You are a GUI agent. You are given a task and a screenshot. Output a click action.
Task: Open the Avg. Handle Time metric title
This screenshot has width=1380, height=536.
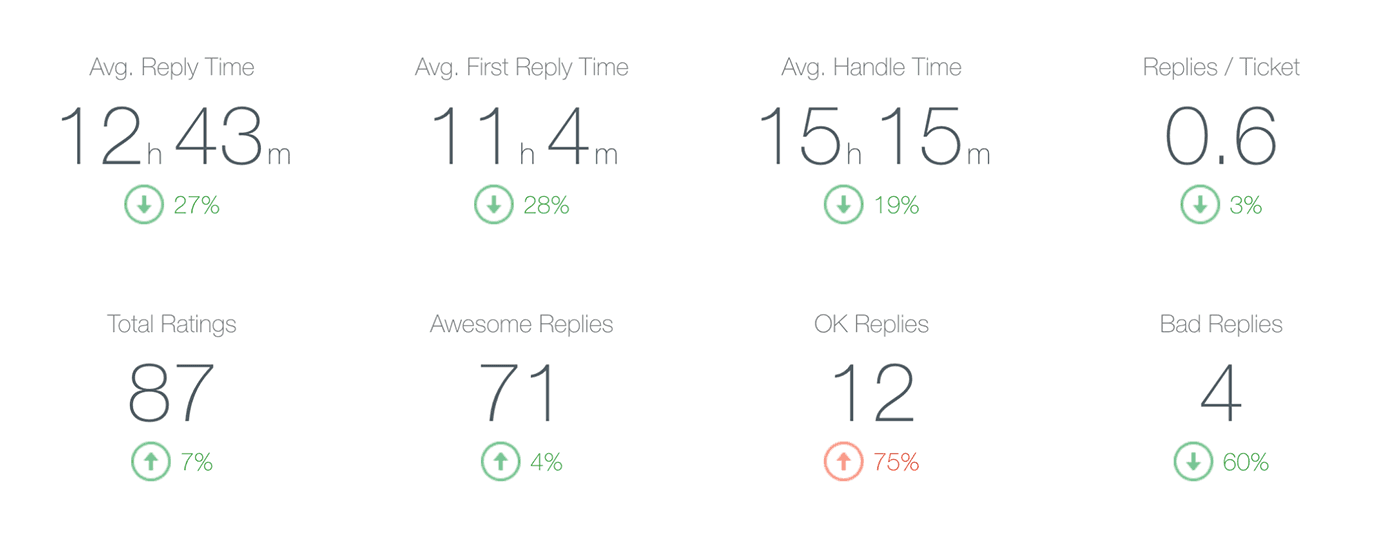(871, 68)
